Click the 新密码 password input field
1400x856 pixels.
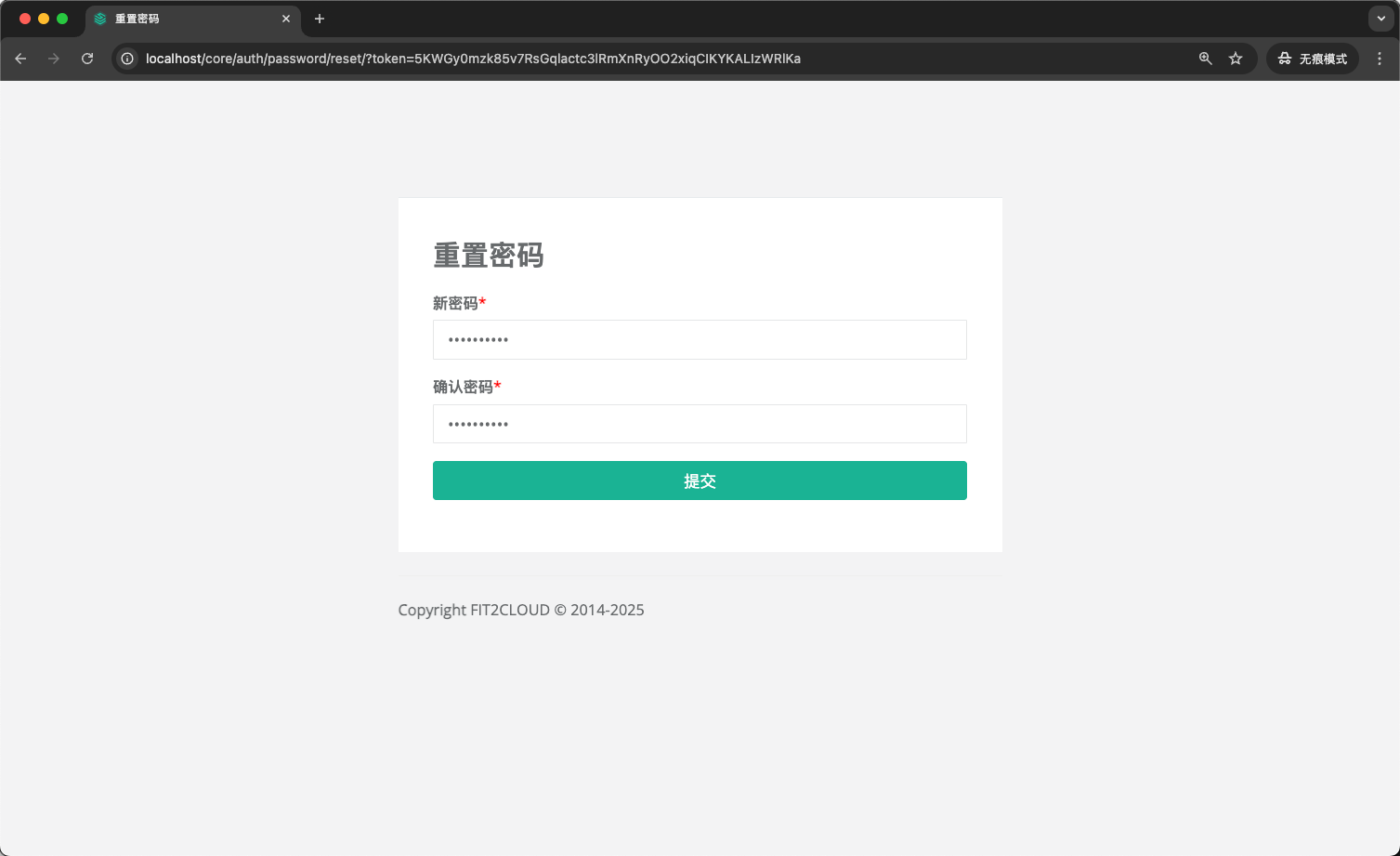(700, 339)
